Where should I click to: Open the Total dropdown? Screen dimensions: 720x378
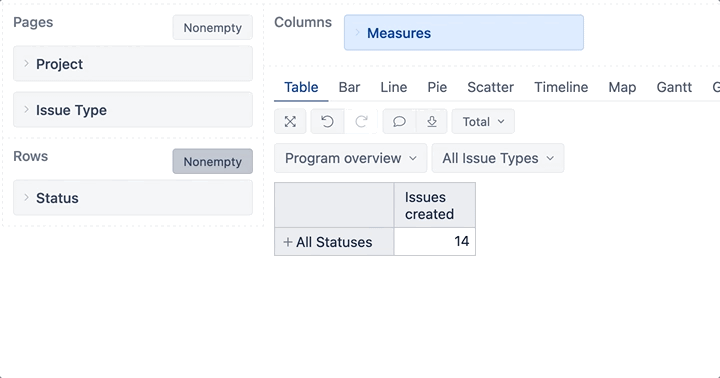483,122
